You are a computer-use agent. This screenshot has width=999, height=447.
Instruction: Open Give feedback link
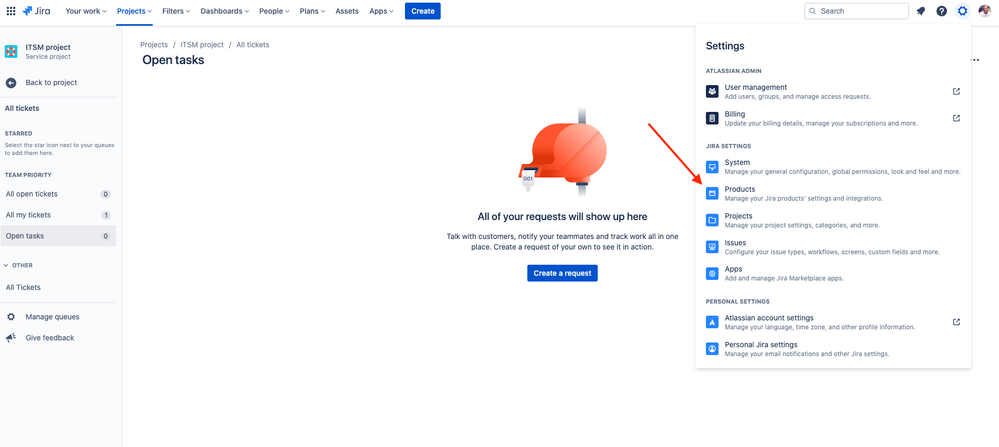click(x=50, y=337)
